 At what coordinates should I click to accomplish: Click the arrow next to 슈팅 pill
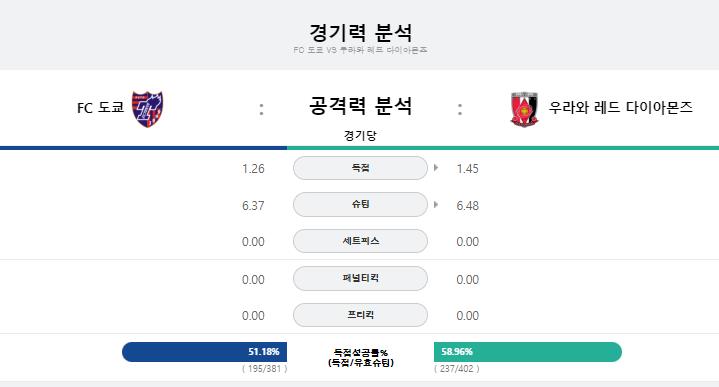[x=436, y=205]
